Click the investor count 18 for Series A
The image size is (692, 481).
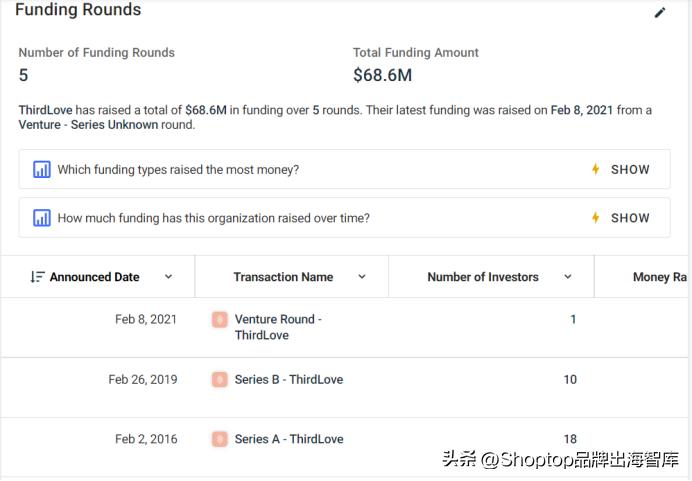570,439
